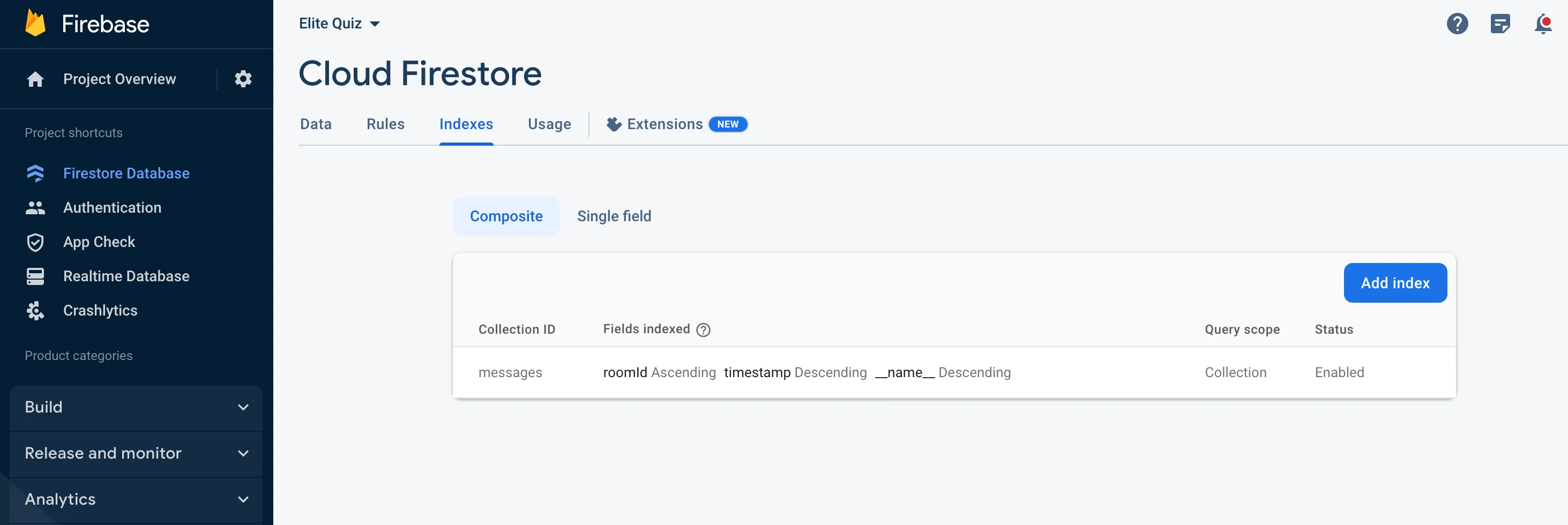The height and width of the screenshot is (525, 1568).
Task: Expand the Release and monitor category
Action: pos(136,453)
